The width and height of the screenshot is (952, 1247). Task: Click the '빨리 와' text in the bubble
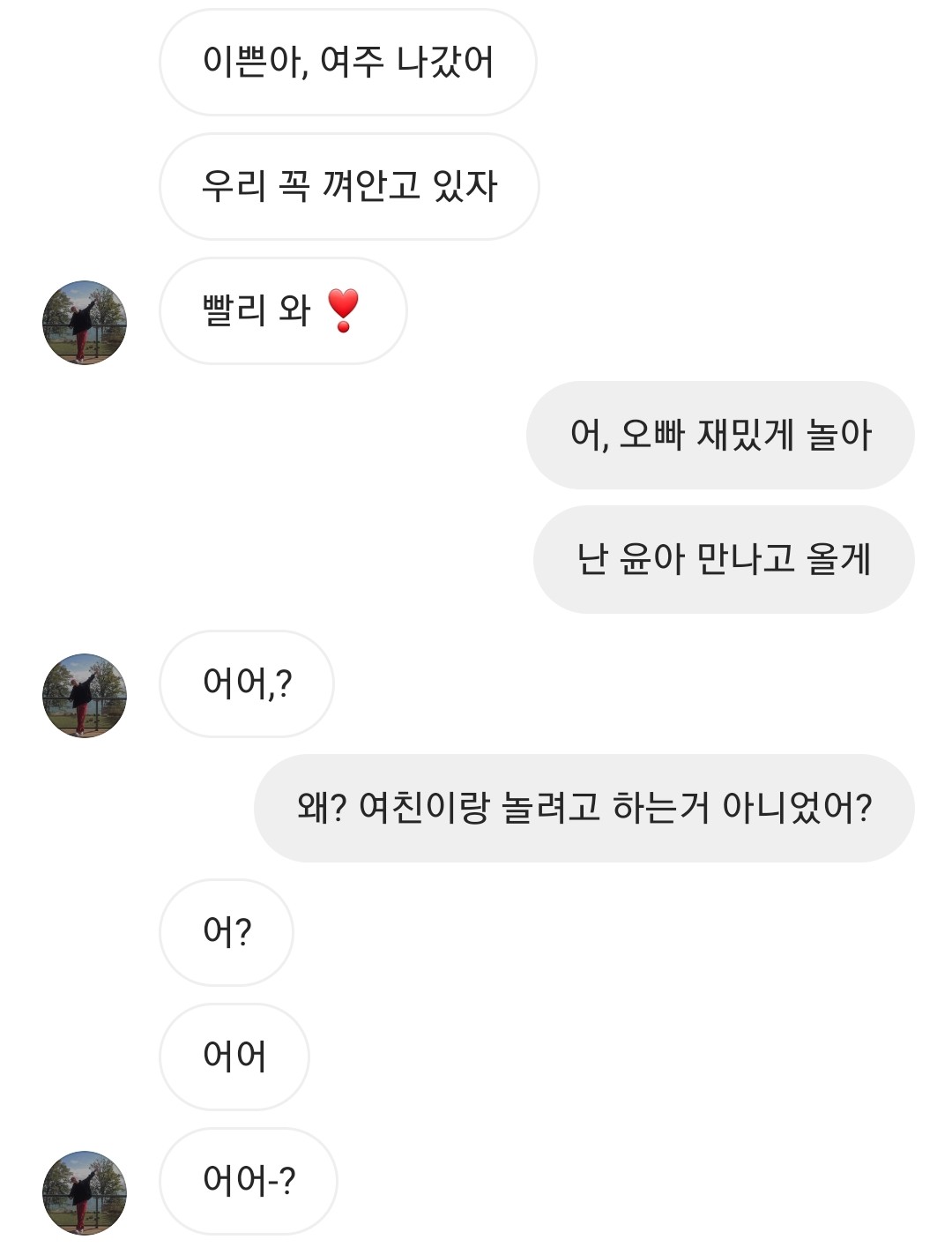click(256, 310)
